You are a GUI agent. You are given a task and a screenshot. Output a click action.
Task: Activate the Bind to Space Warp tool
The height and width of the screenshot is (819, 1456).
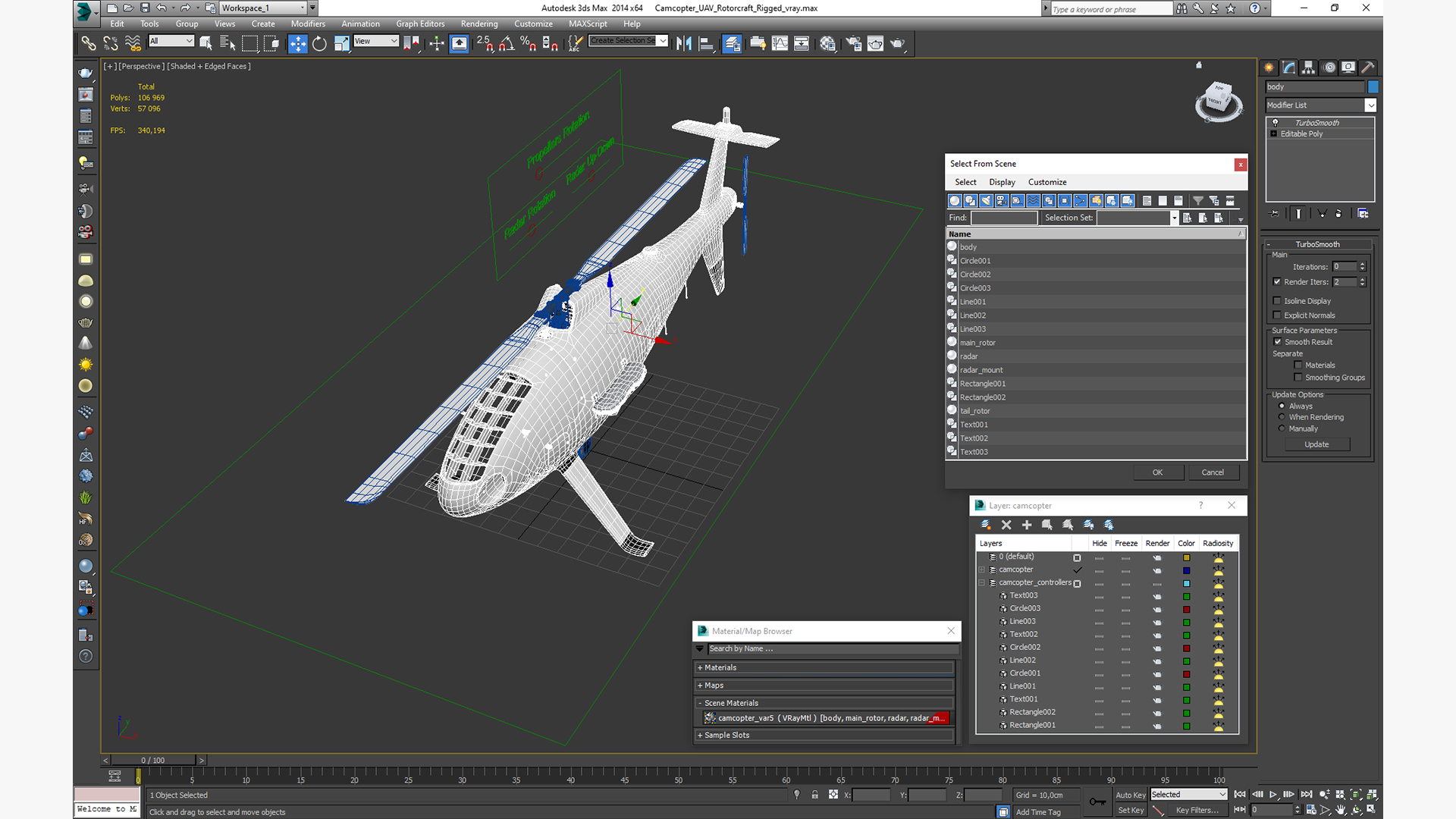click(x=133, y=43)
